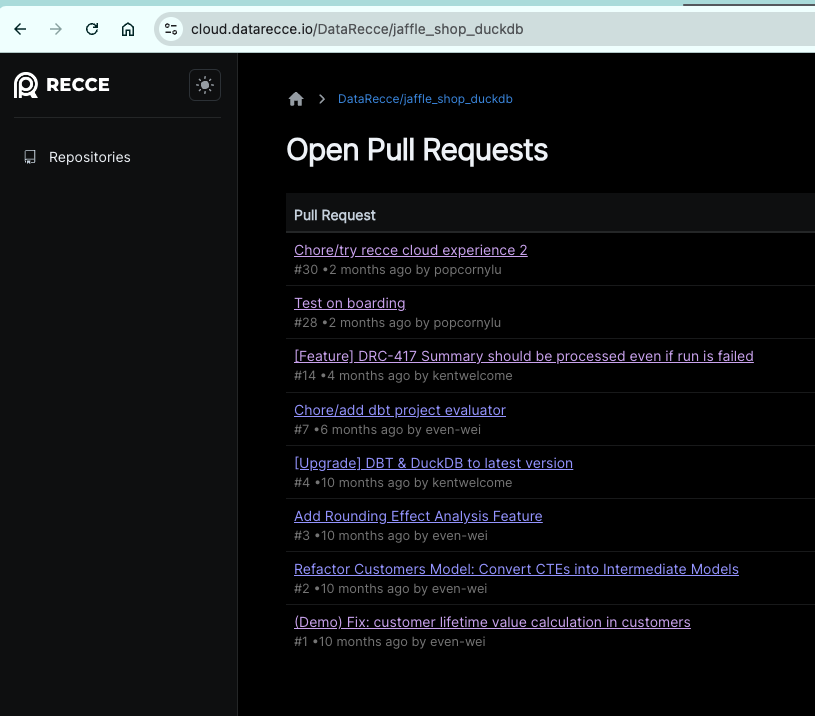Focus the browser address bar URL

357,29
